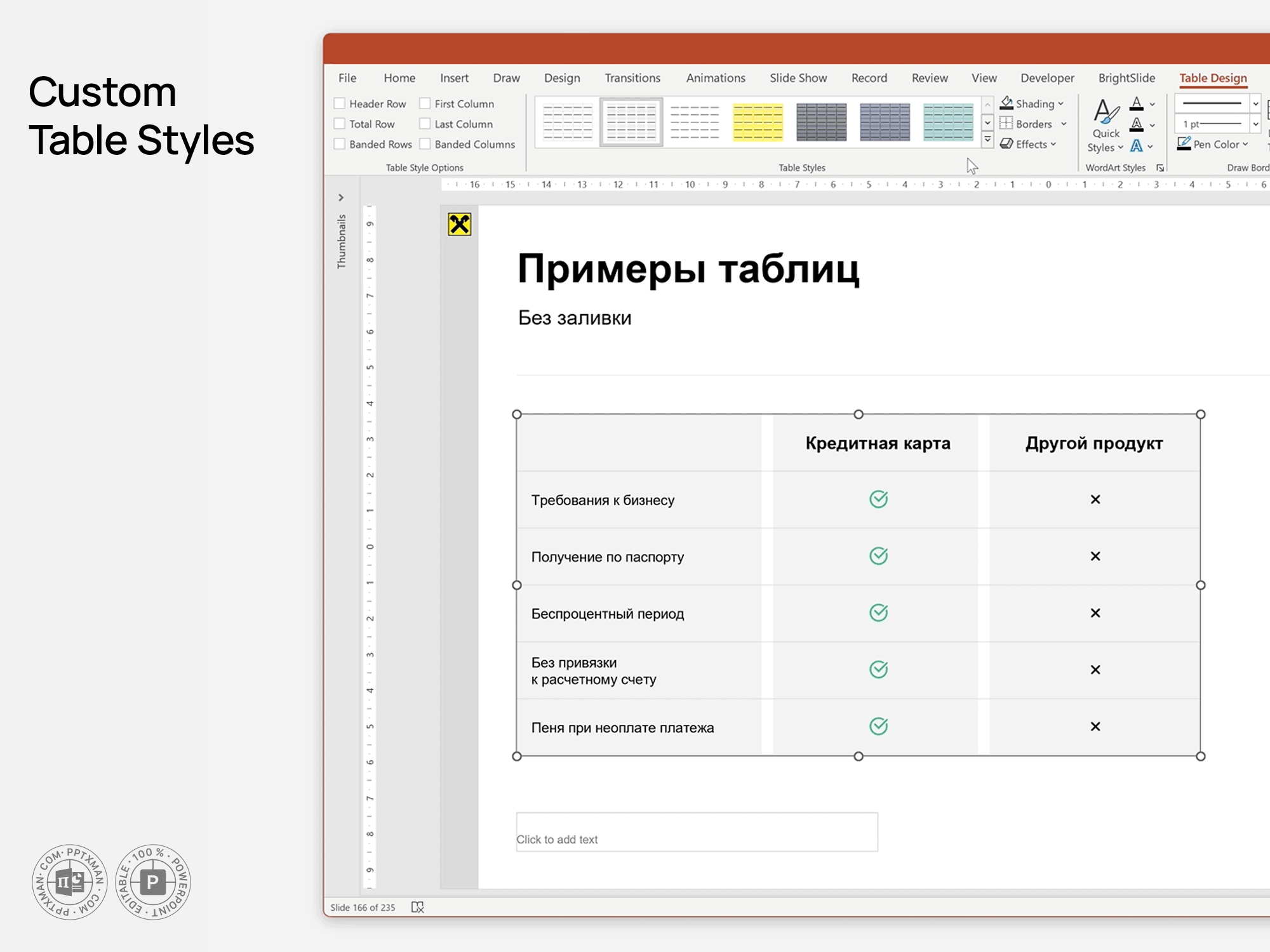This screenshot has height=952, width=1270.
Task: Toggle the Banded Rows checkbox
Action: [x=340, y=144]
